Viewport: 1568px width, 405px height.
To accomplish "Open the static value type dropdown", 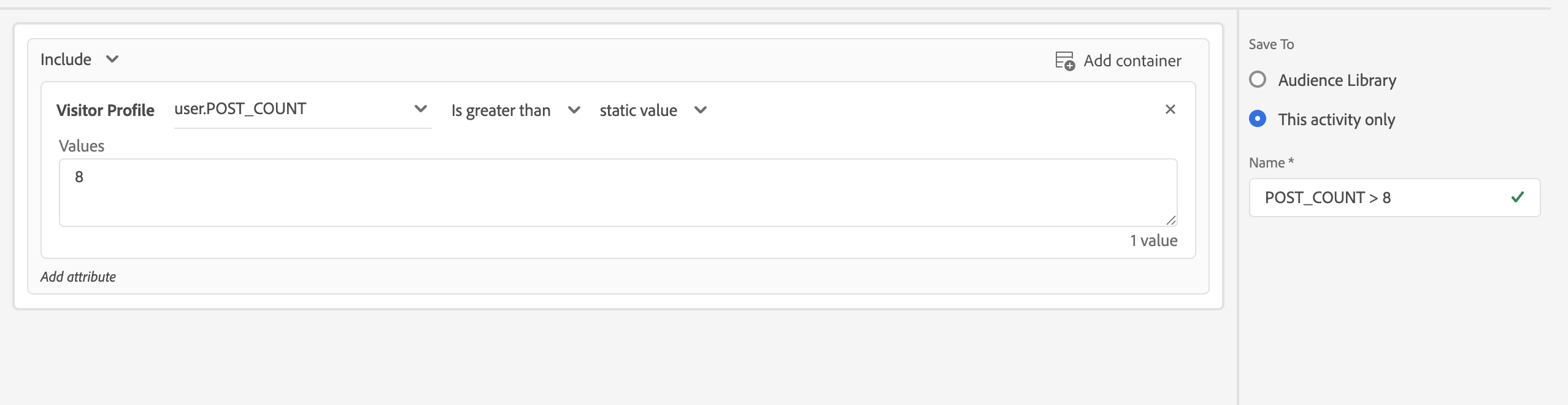I will coord(653,110).
